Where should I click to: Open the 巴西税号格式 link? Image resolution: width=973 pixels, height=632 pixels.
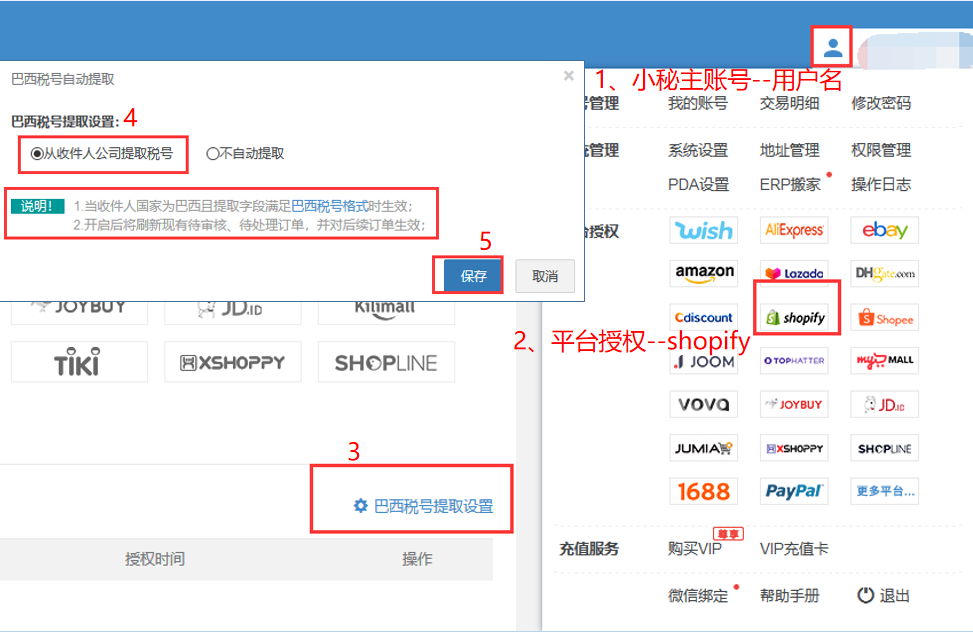[330, 206]
